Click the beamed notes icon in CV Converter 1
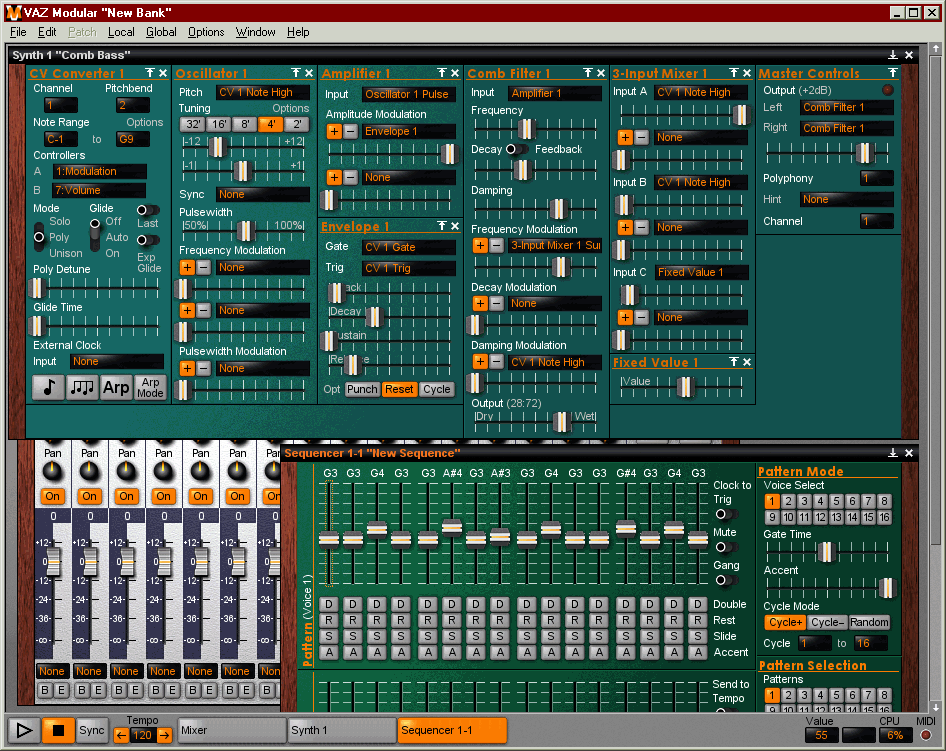Viewport: 946px width, 751px height. (x=82, y=387)
